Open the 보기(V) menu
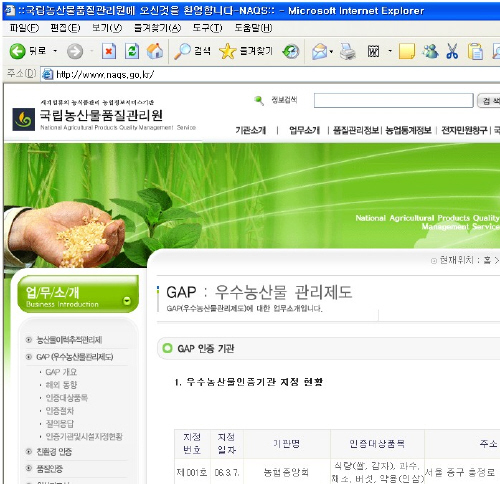The image size is (500, 484). pos(107,28)
